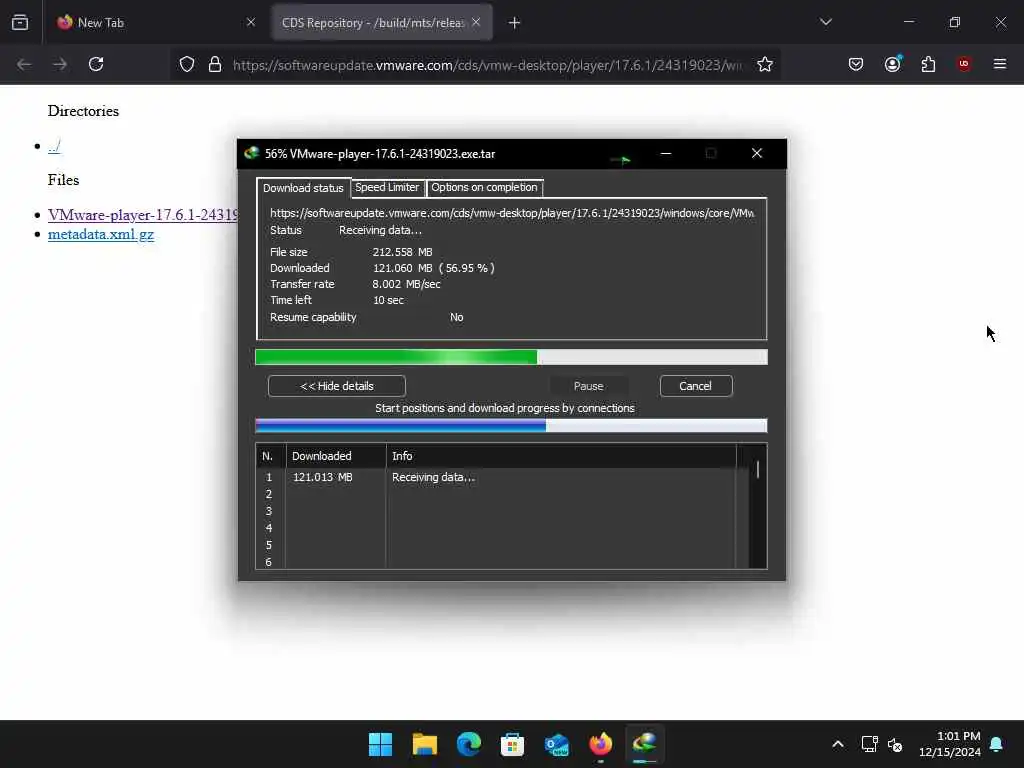Bookmark this page with star icon
This screenshot has width=1024, height=768.
pyautogui.click(x=765, y=64)
